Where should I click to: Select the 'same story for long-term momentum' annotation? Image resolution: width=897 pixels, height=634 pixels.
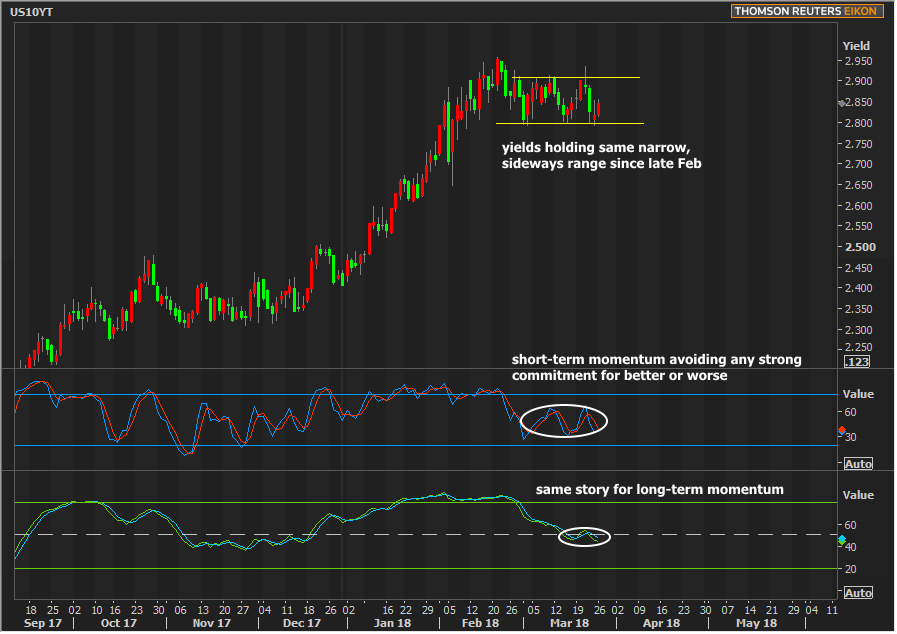[659, 490]
